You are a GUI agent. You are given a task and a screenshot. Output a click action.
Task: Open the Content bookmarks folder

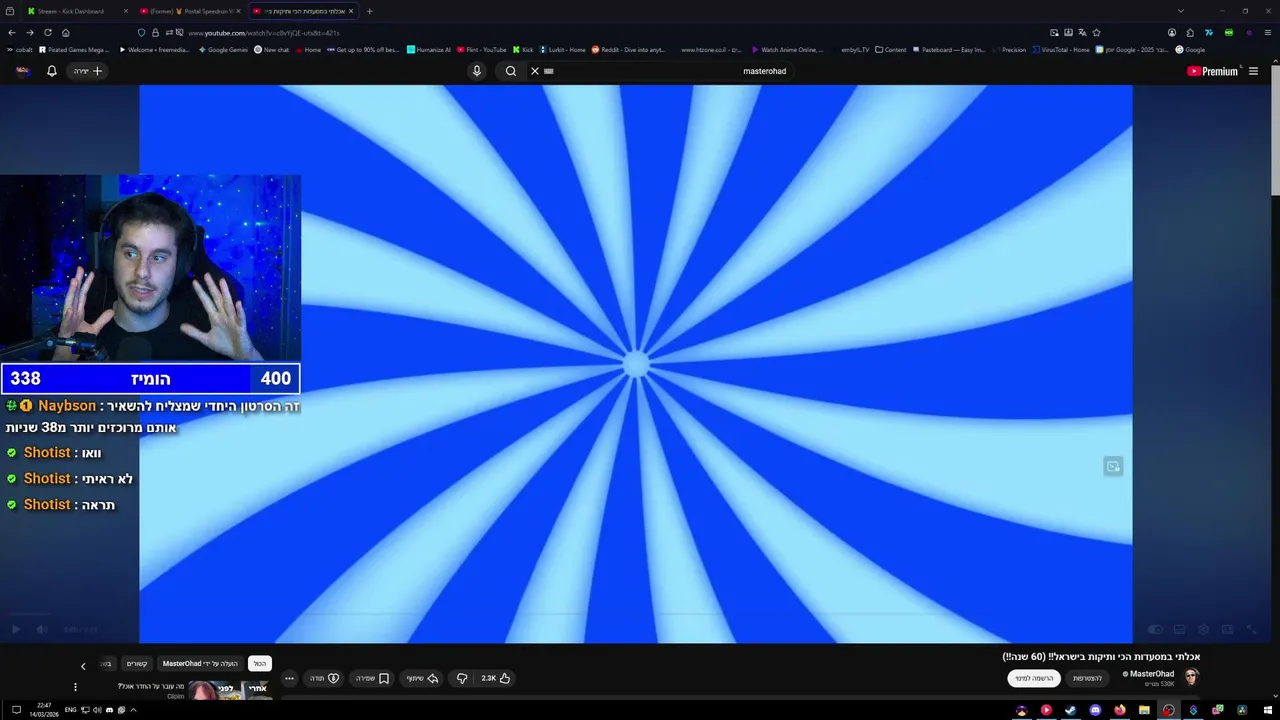pos(891,49)
